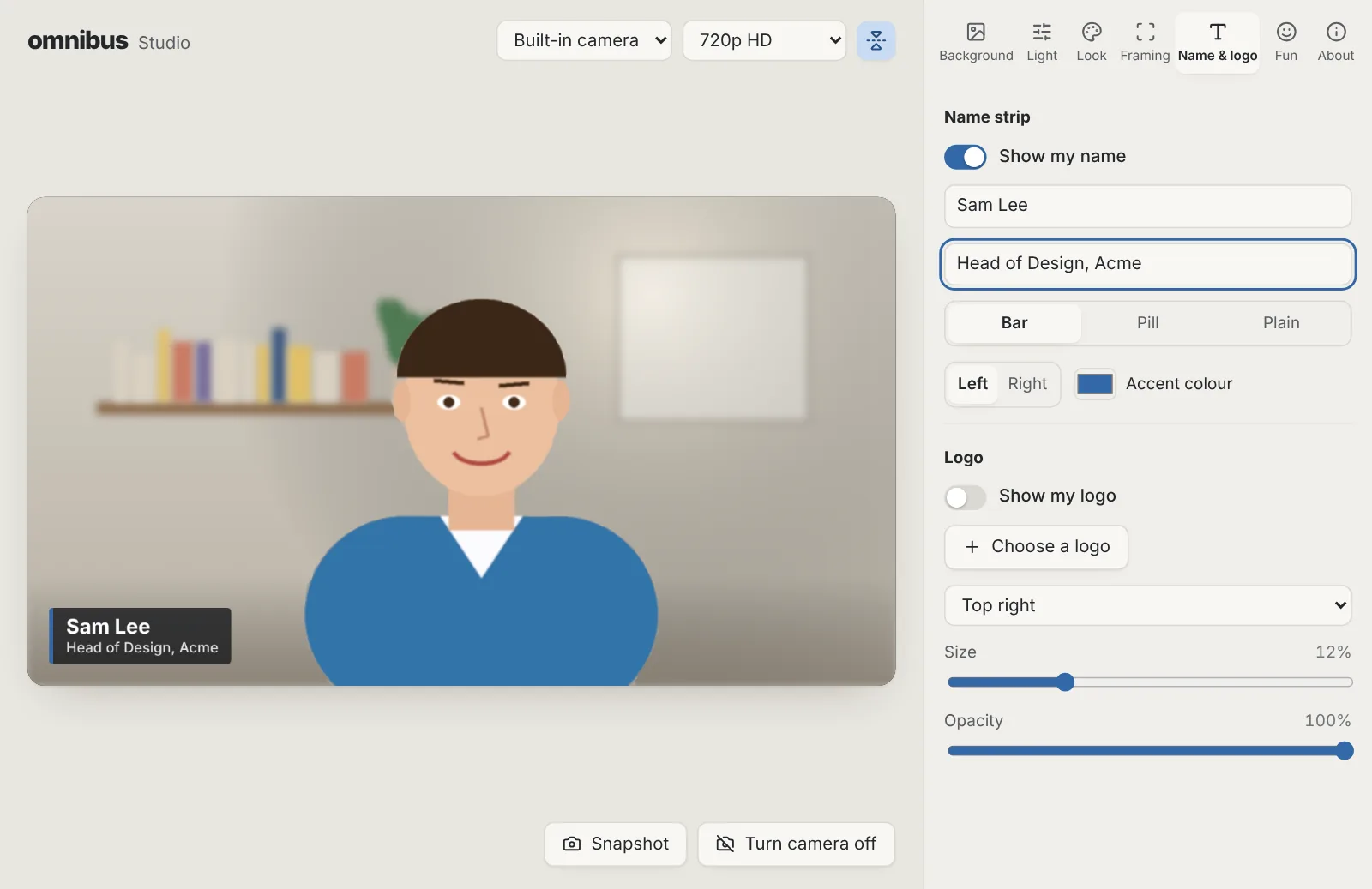Turn off Show my name toggle
Viewport: 1372px width, 889px height.
tap(965, 157)
